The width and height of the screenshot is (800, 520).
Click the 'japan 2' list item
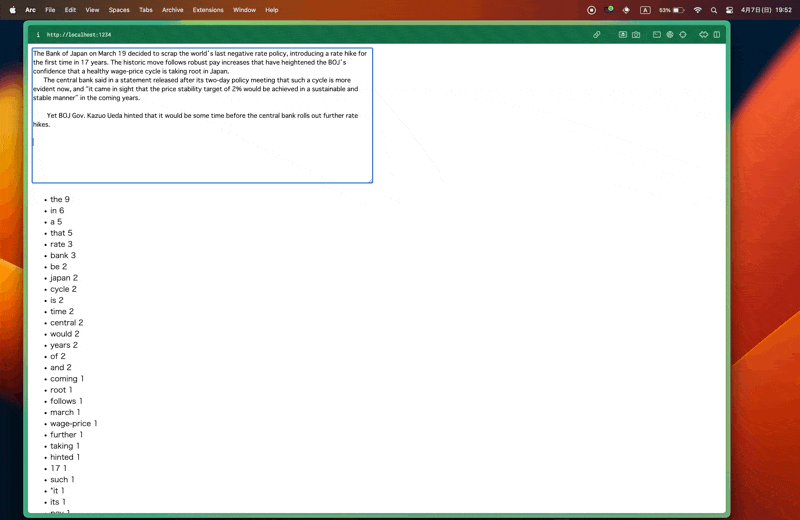[64, 278]
